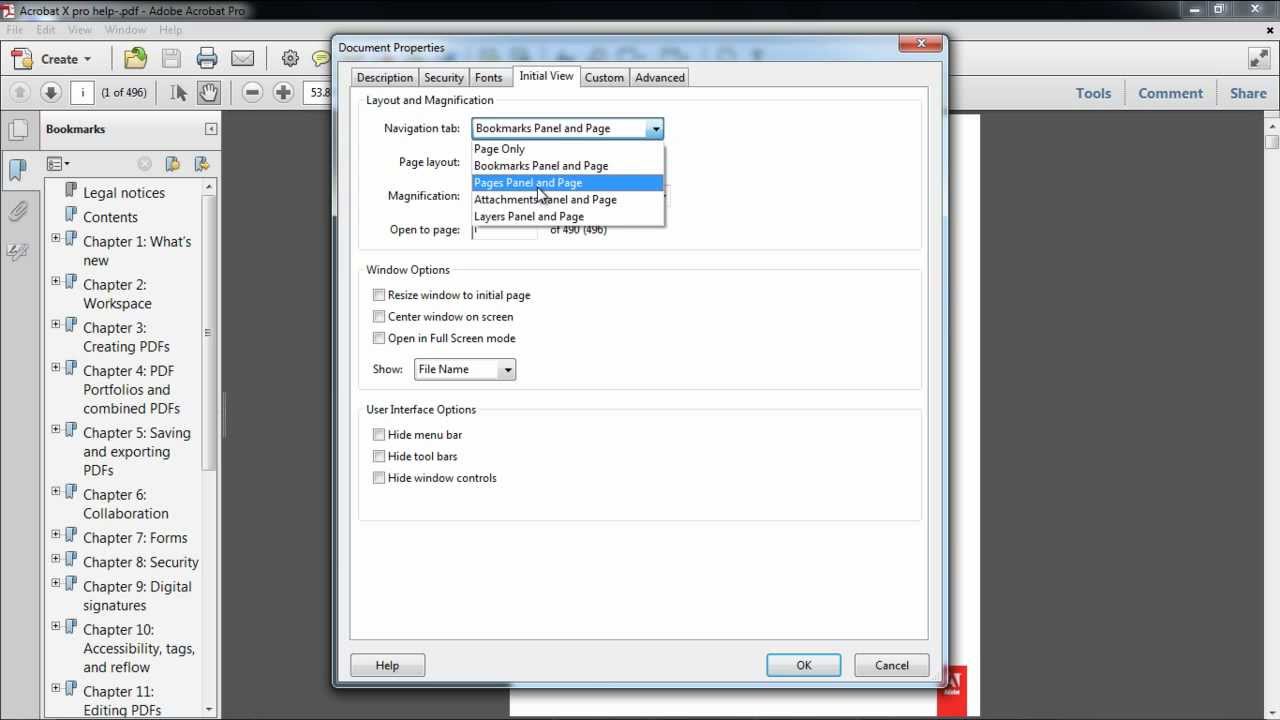
Task: Expand Chapter 7: Forms bookmark
Action: point(56,534)
